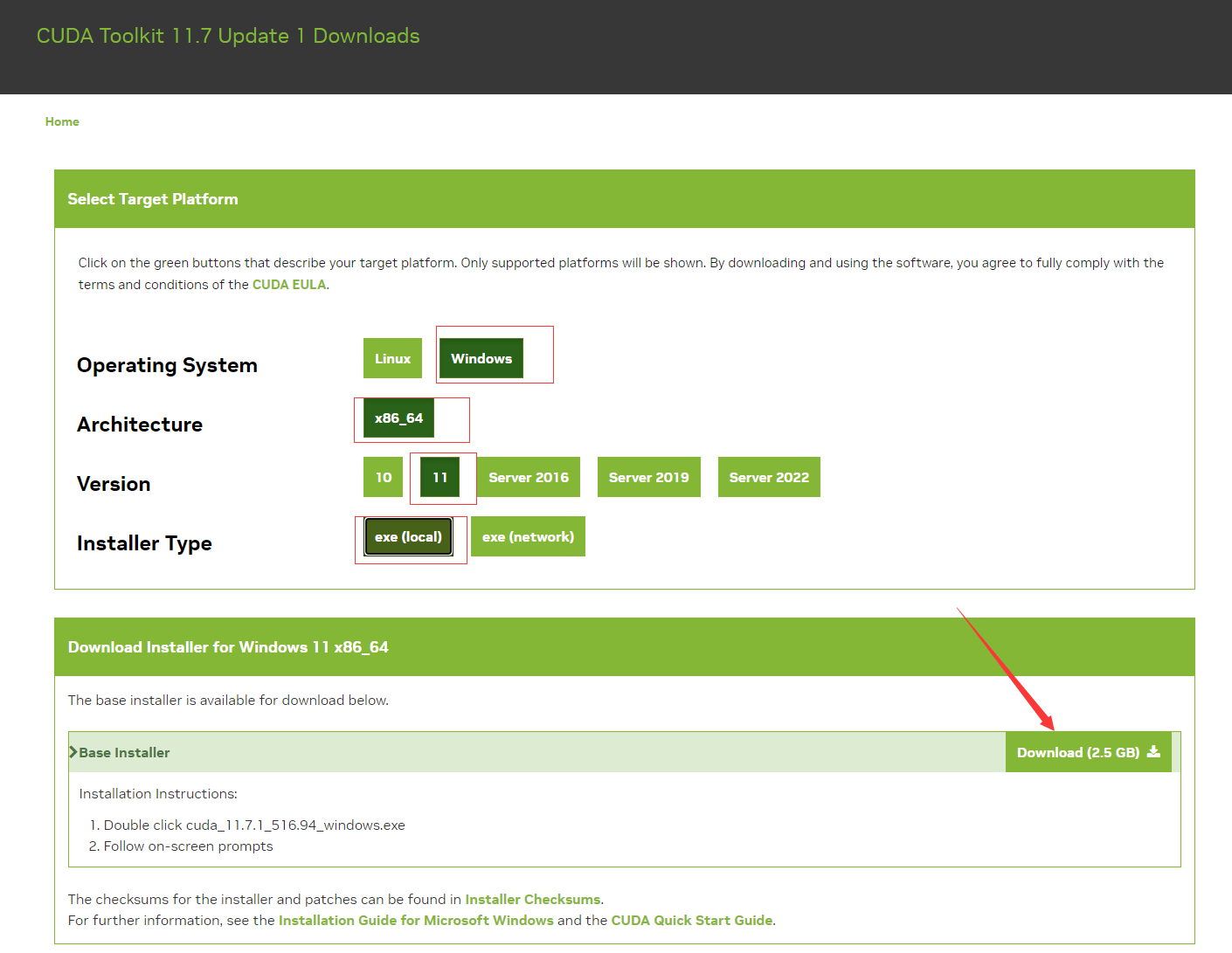Go to the Home breadcrumb link
This screenshot has height=953, width=1232.
(x=62, y=121)
